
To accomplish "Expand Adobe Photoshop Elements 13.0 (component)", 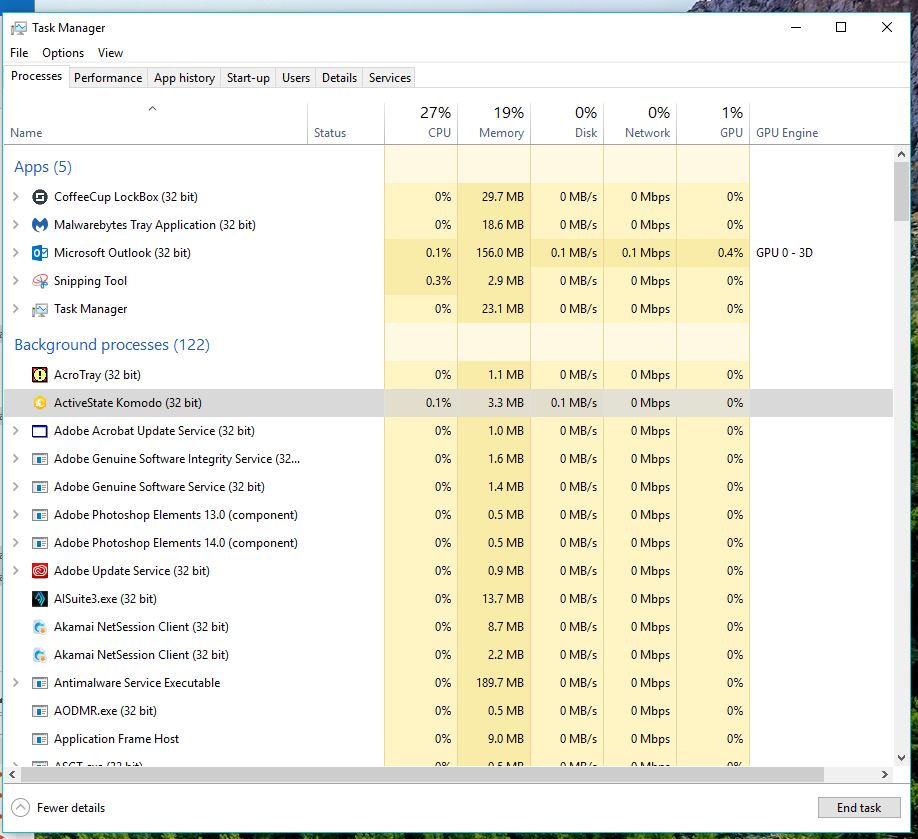I will coord(16,515).
